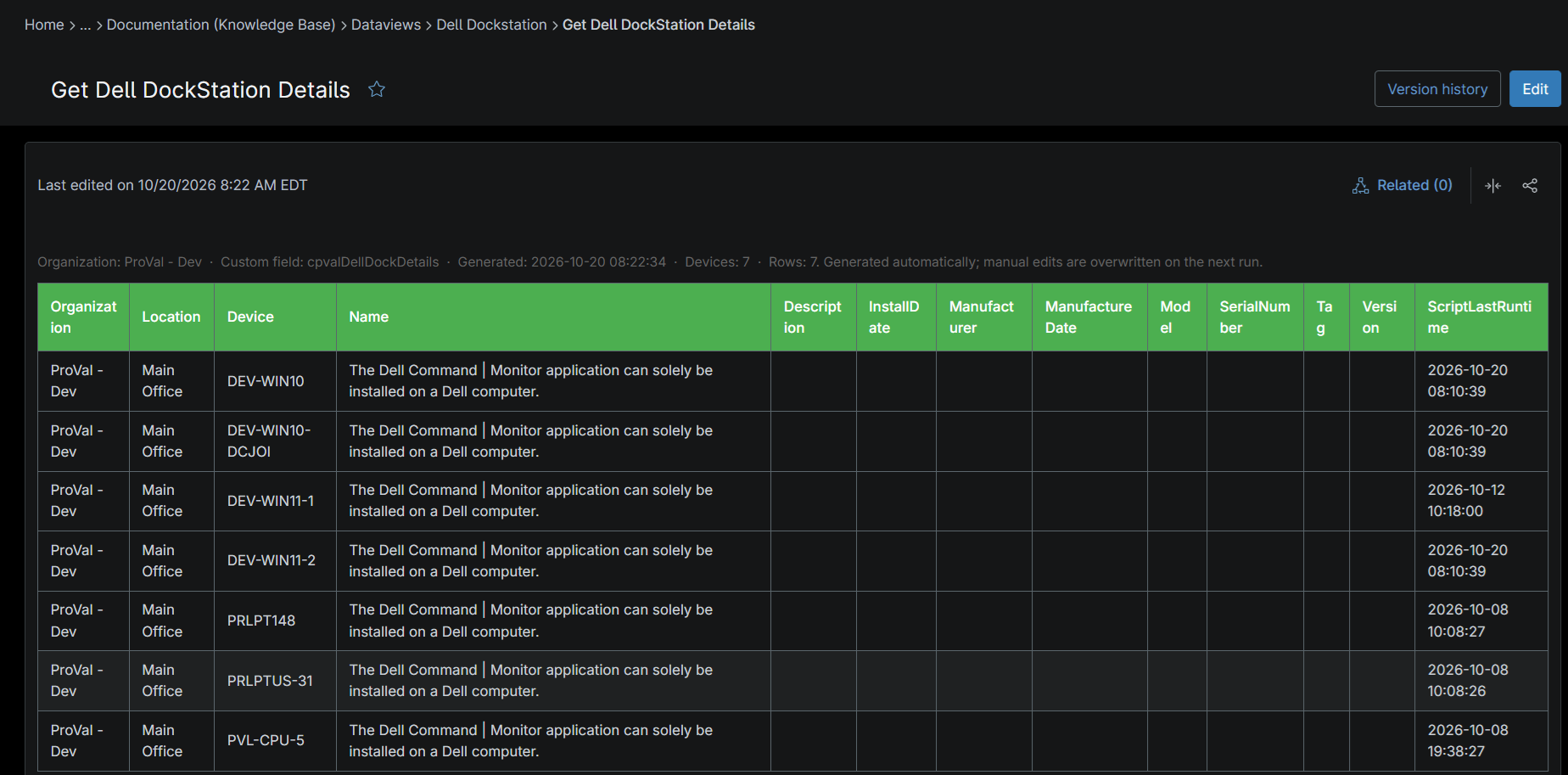Viewport: 1568px width, 775px height.
Task: Click the Location column header
Action: click(x=171, y=317)
